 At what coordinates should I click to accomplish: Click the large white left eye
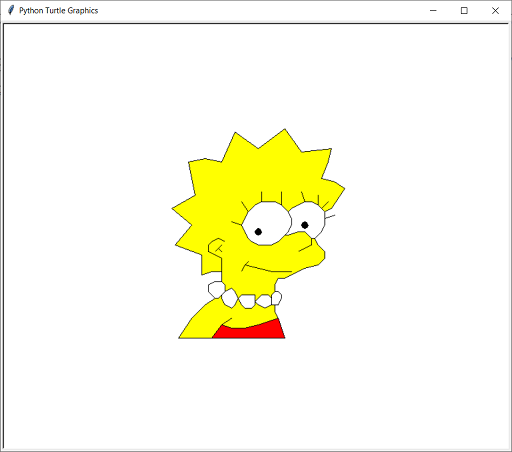pos(267,223)
